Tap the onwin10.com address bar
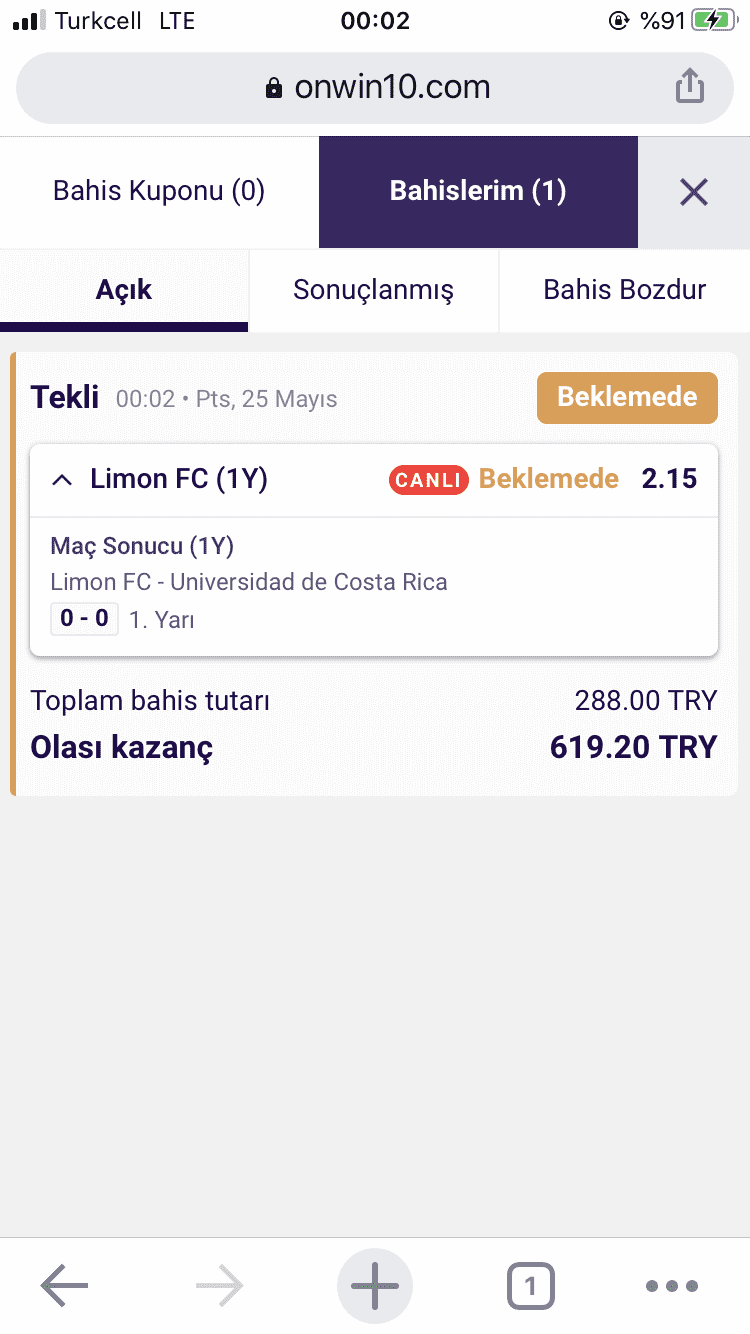Image resolution: width=750 pixels, height=1334 pixels. click(x=375, y=88)
